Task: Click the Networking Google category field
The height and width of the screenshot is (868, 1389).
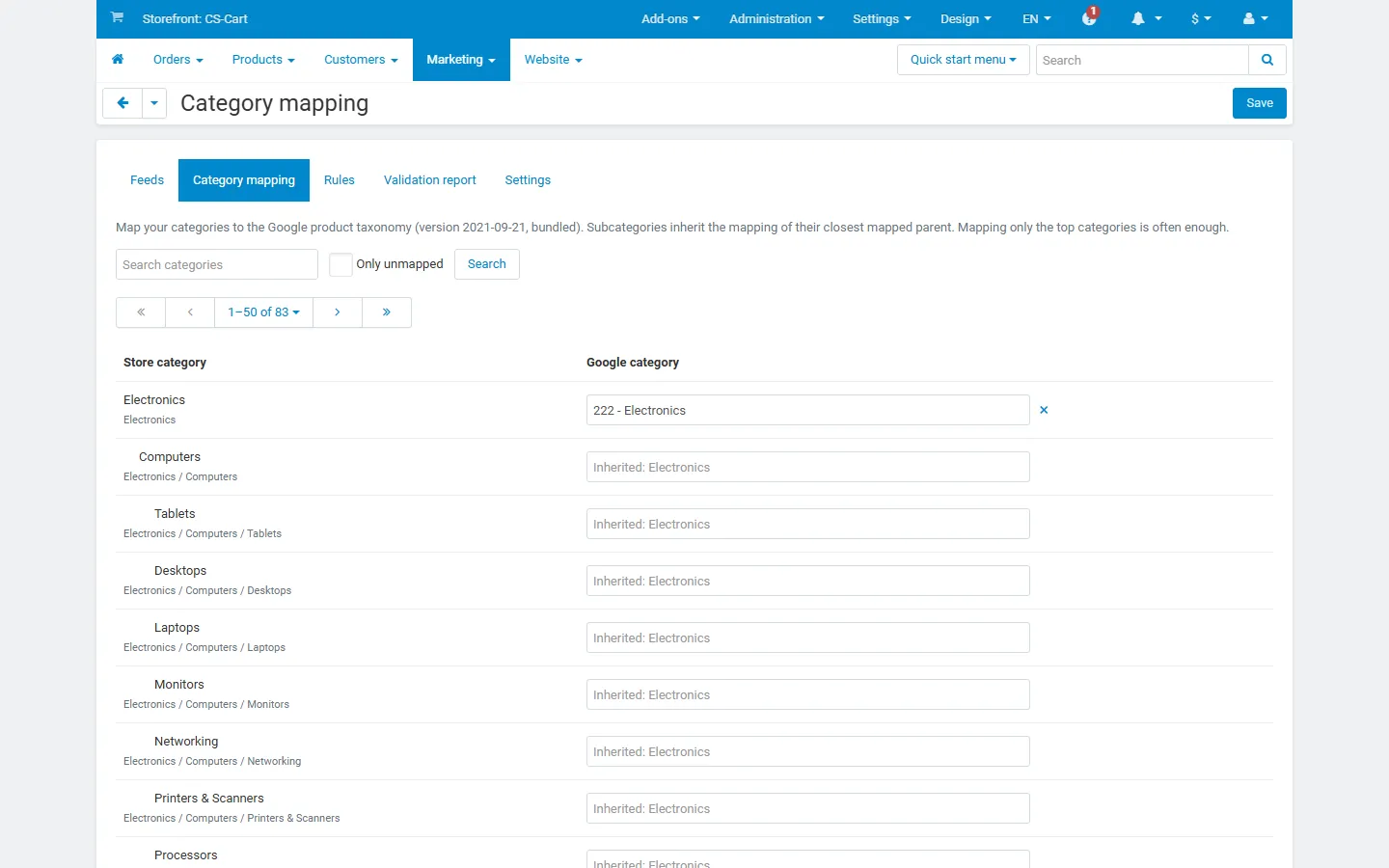Action: [x=808, y=751]
